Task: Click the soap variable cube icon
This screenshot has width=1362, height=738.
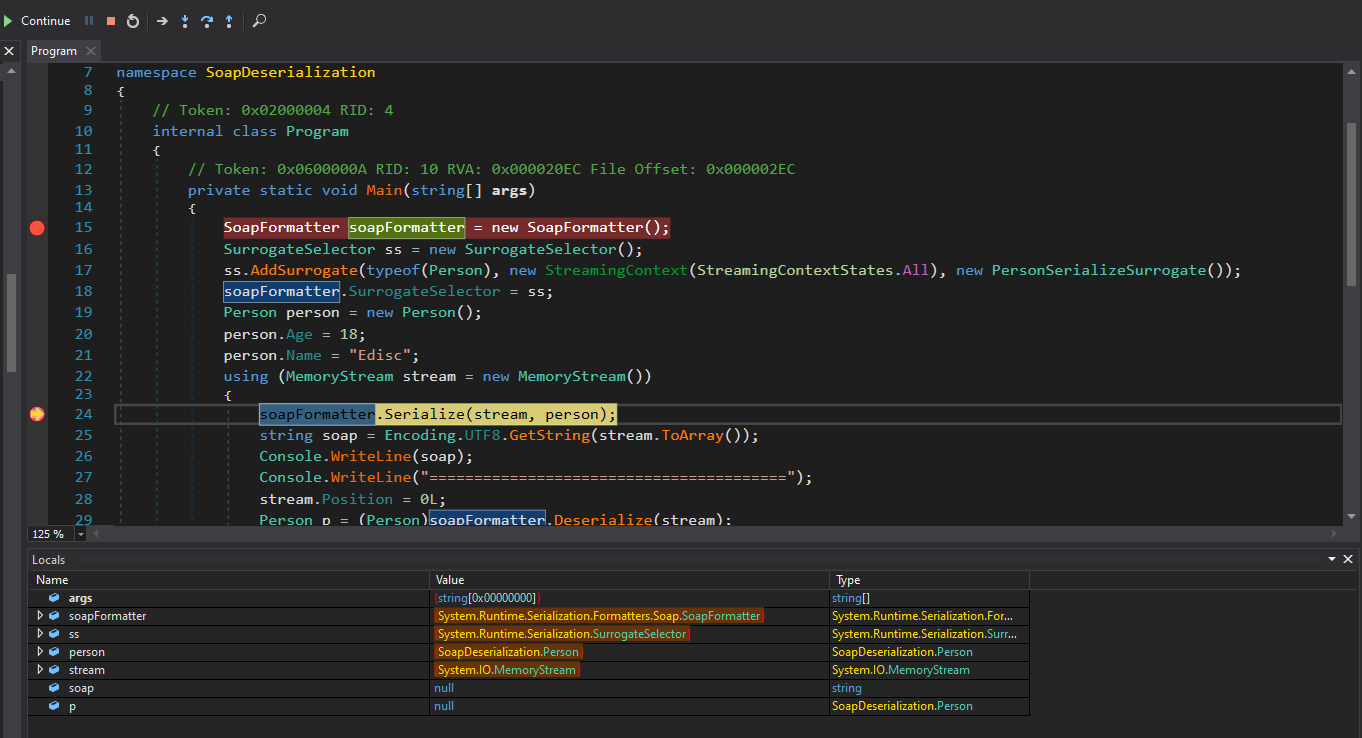Action: pos(55,688)
